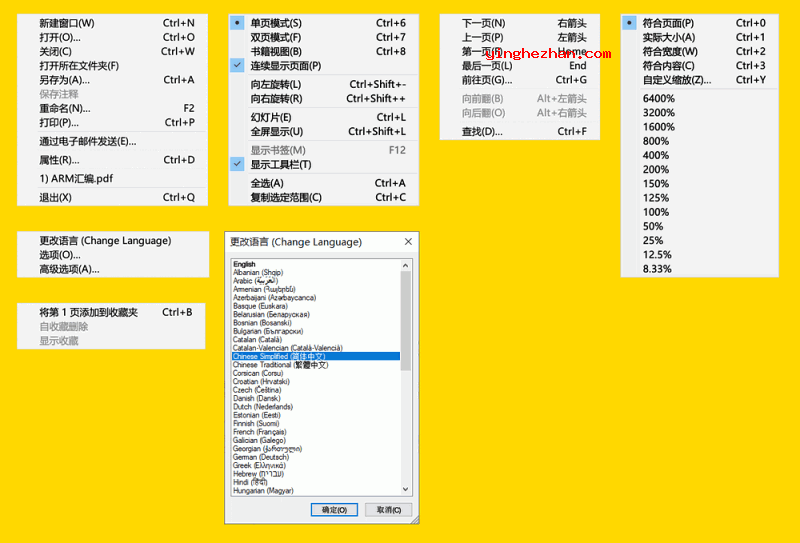Viewport: 800px width, 543px height.
Task: Pick German (Deutsch) from the language list
Action: [267, 457]
